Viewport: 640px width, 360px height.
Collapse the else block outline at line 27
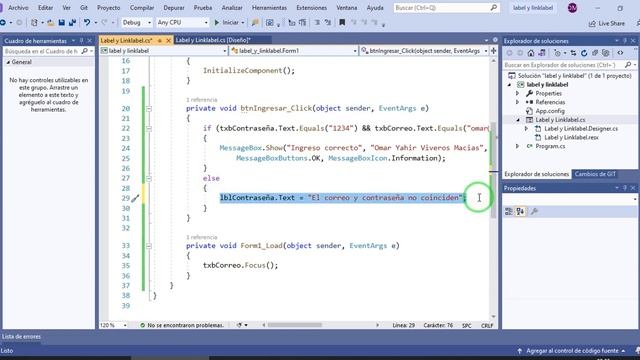pyautogui.click(x=149, y=178)
